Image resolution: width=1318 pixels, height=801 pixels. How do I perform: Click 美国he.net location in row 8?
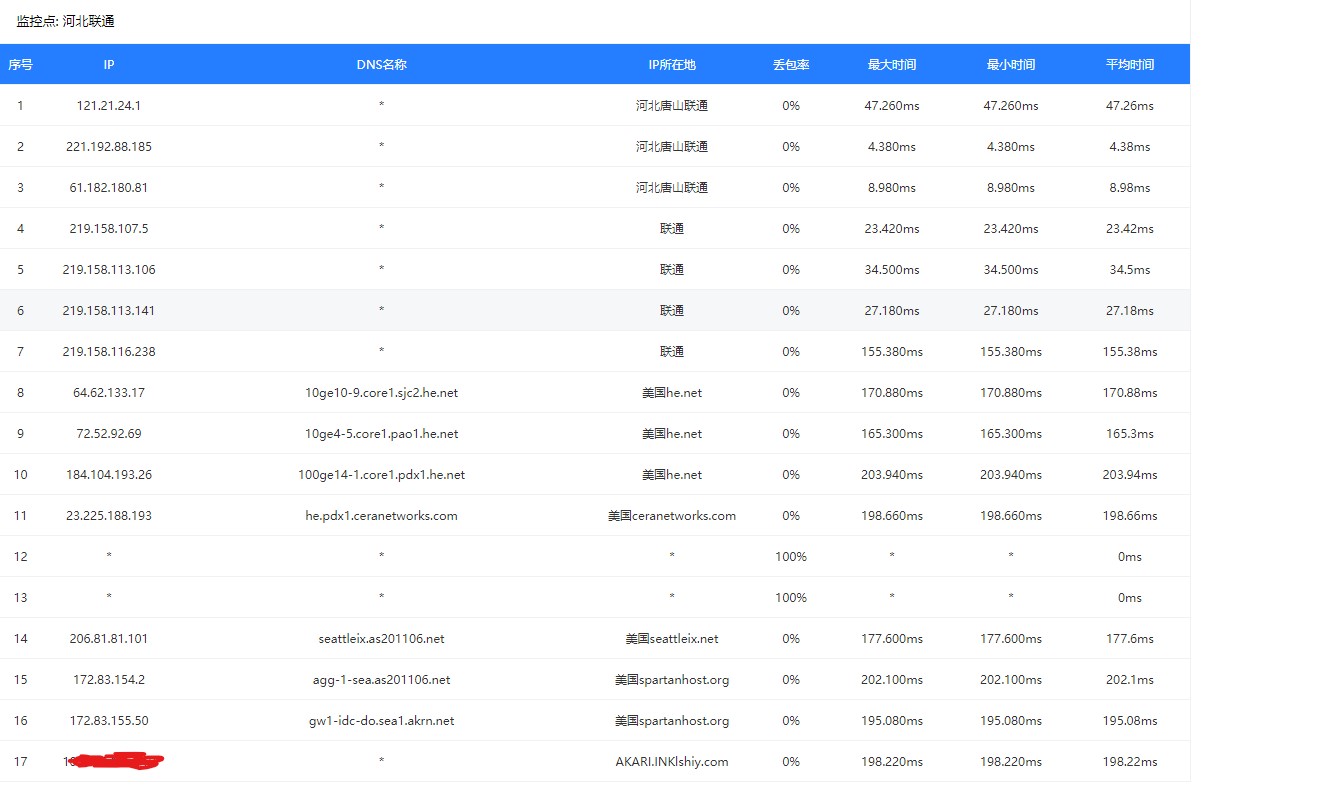[x=672, y=392]
